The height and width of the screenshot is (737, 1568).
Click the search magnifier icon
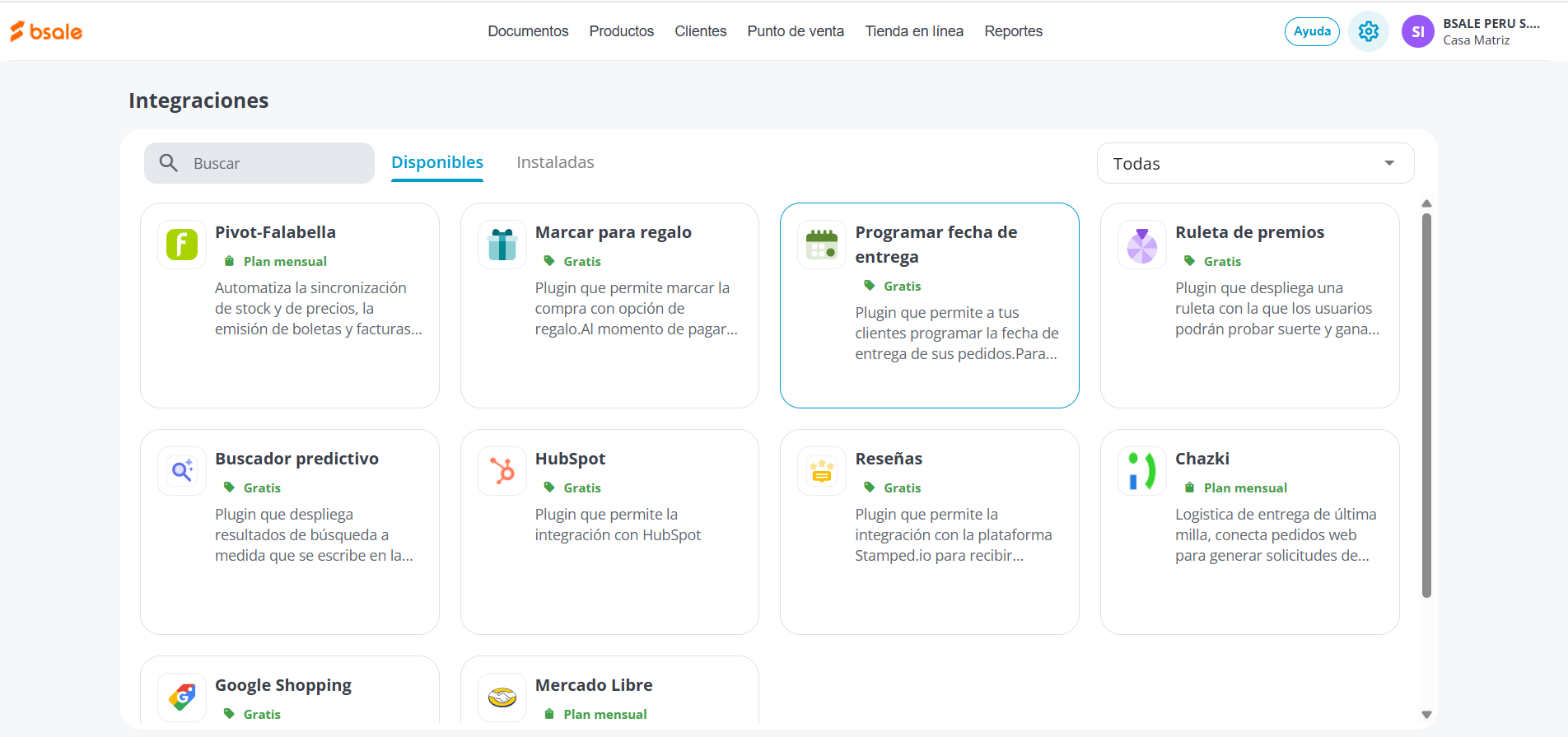pos(169,163)
